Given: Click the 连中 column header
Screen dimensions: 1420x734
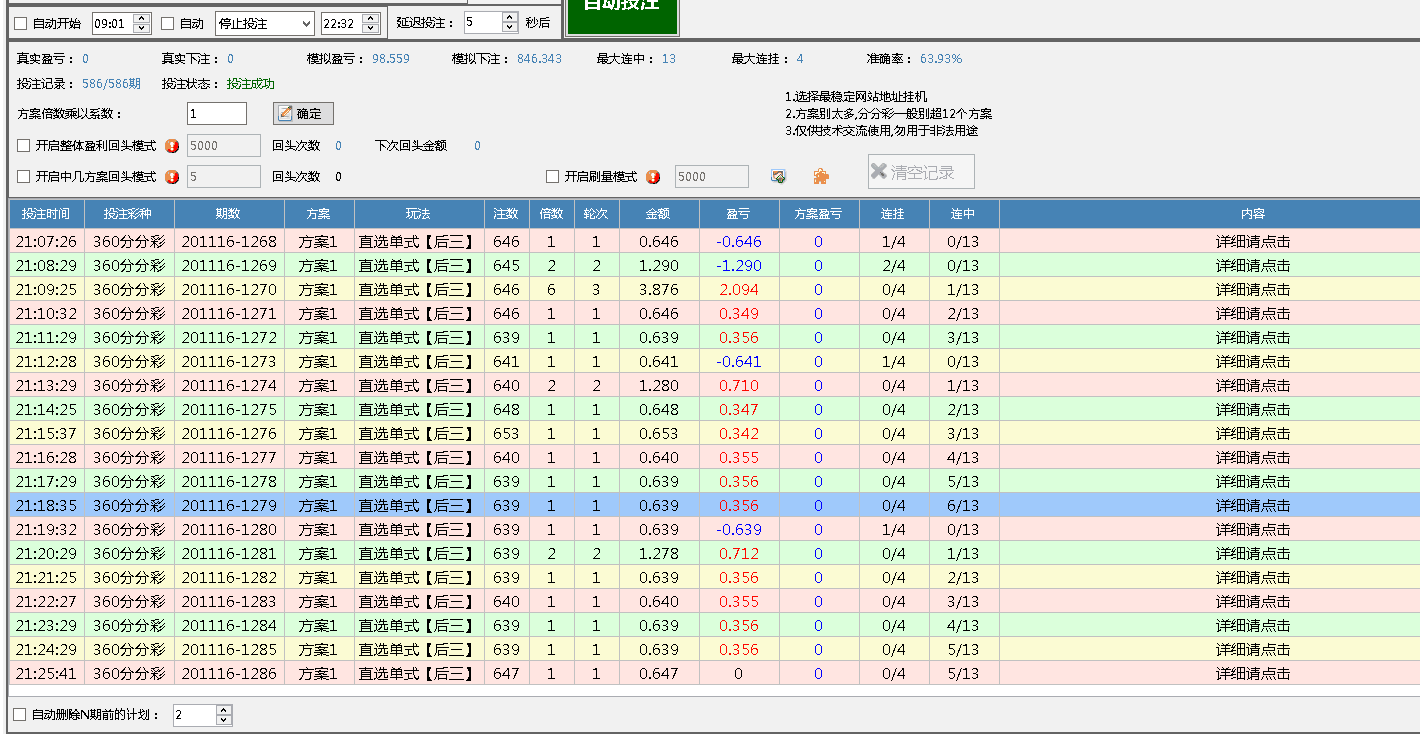Looking at the screenshot, I should tap(964, 214).
